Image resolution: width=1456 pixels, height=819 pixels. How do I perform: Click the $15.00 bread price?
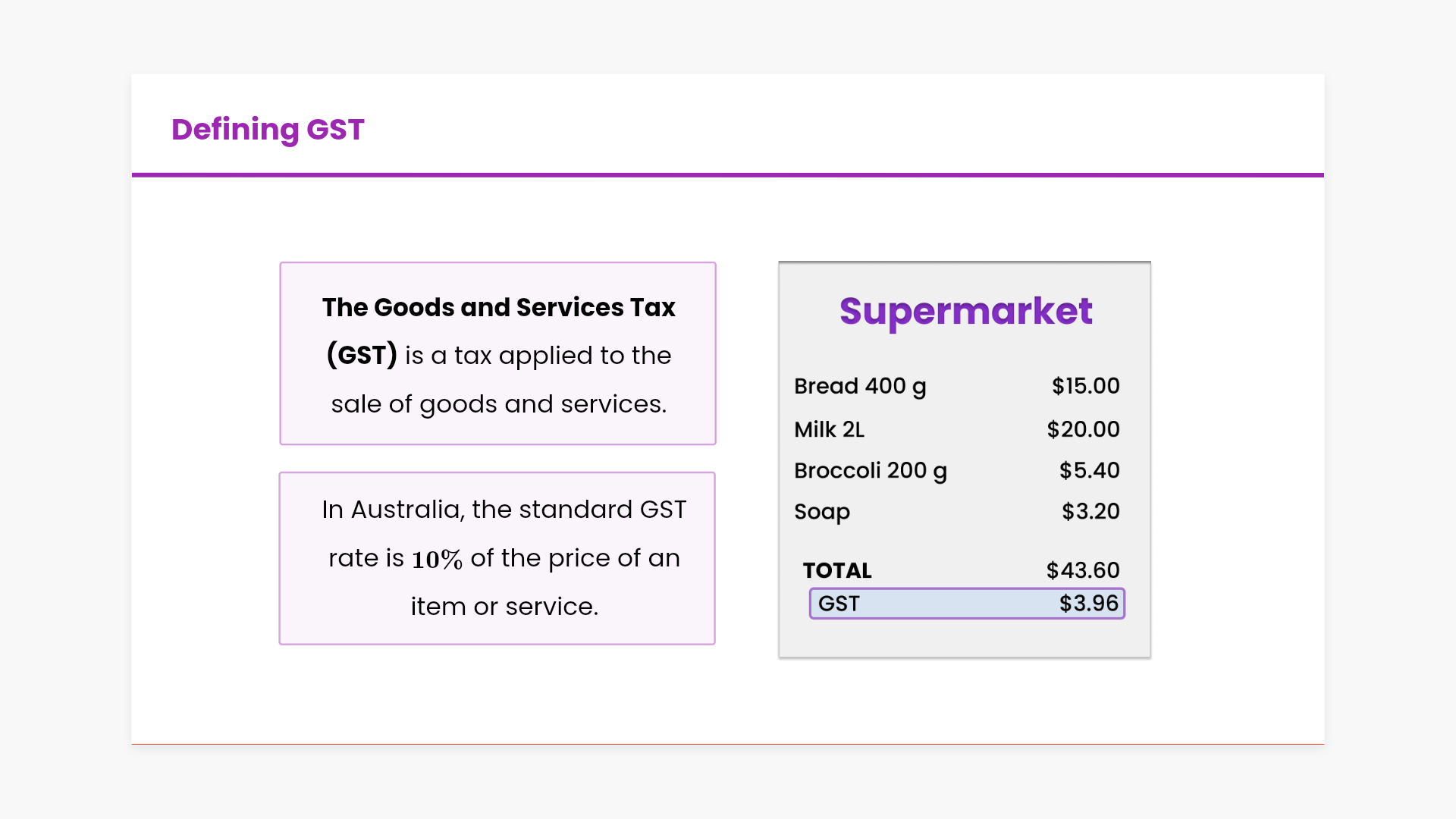click(x=1085, y=386)
